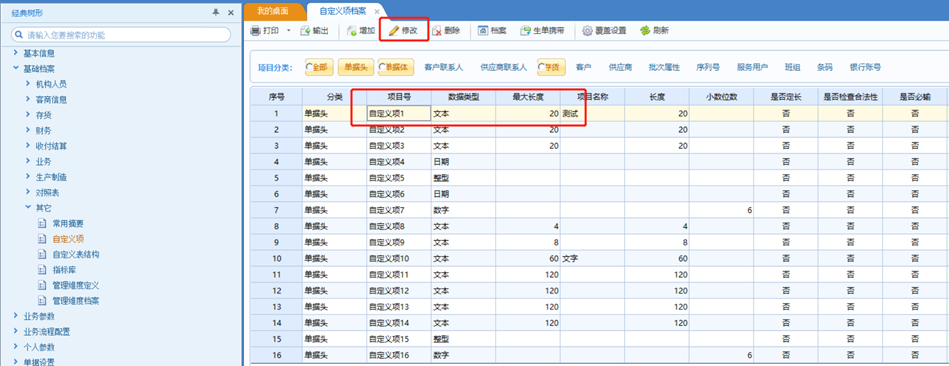The image size is (949, 366).
Task: Click the function search box
Action: 121,35
